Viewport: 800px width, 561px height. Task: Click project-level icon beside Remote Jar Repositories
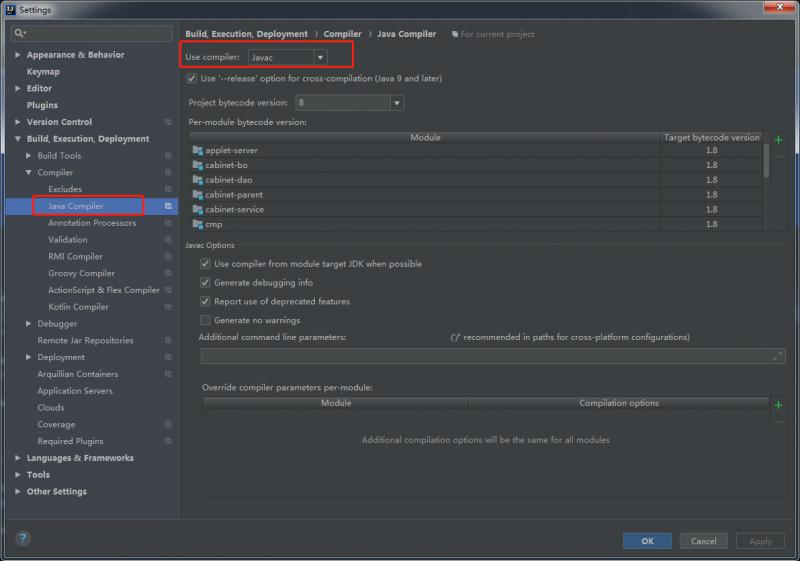(168, 340)
